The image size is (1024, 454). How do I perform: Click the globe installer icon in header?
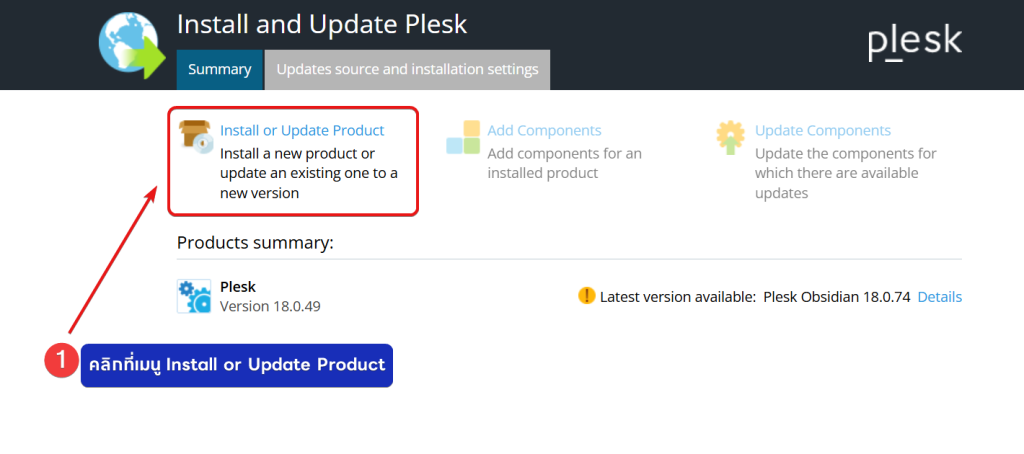[x=132, y=44]
